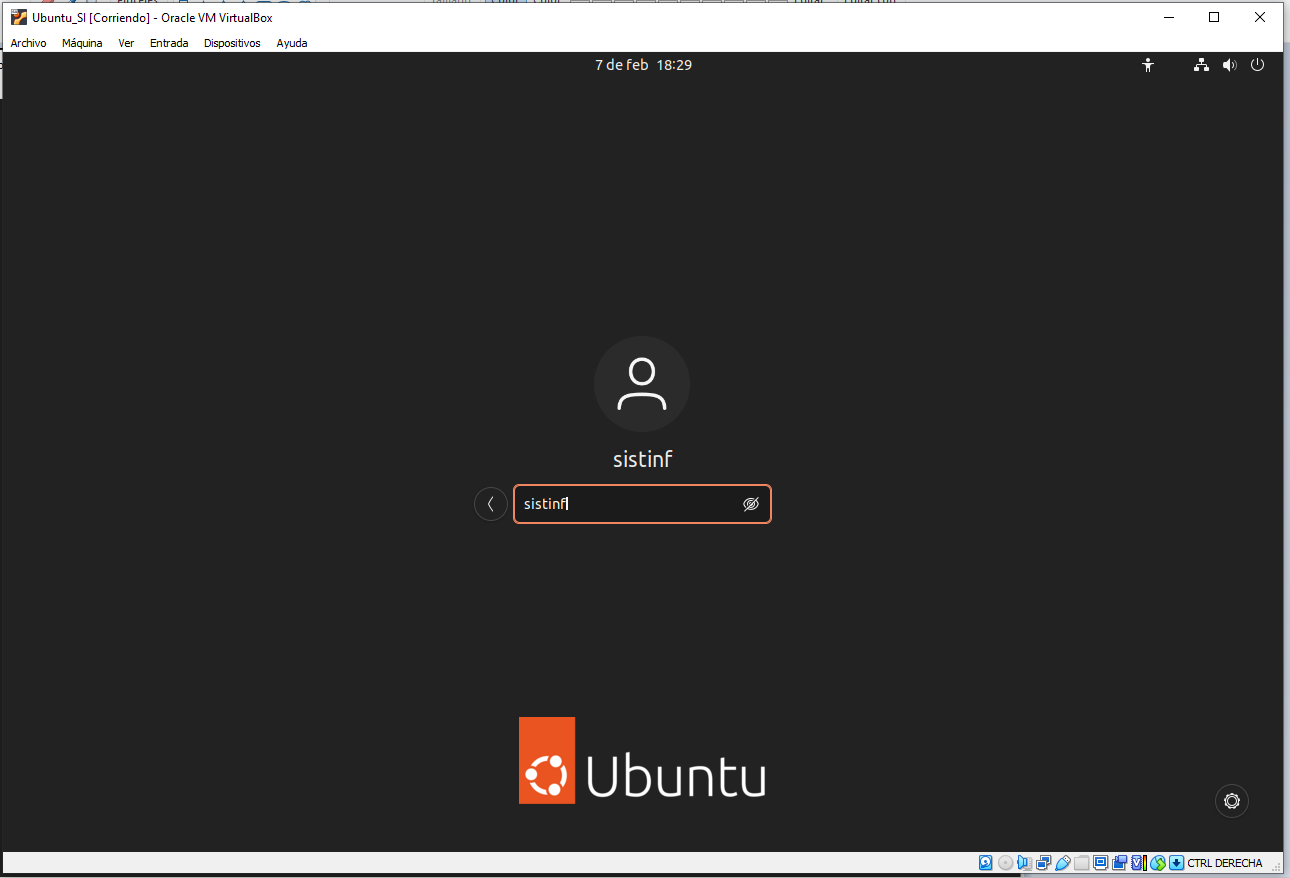Click the hard disk activity indicator
Viewport: 1290px width, 878px height.
(x=986, y=863)
